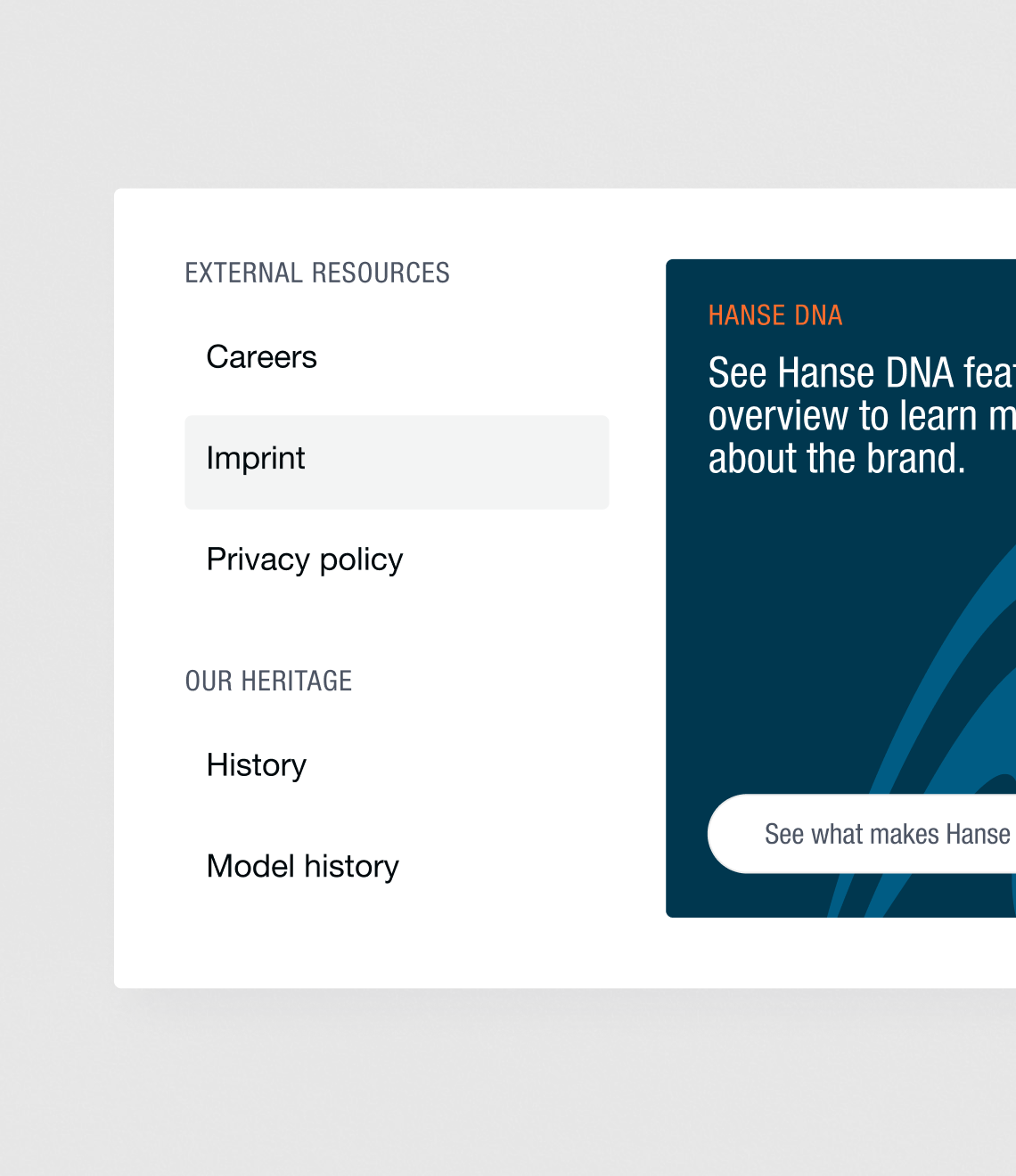View the History page under Our Heritage
The image size is (1016, 1176).
(x=256, y=764)
